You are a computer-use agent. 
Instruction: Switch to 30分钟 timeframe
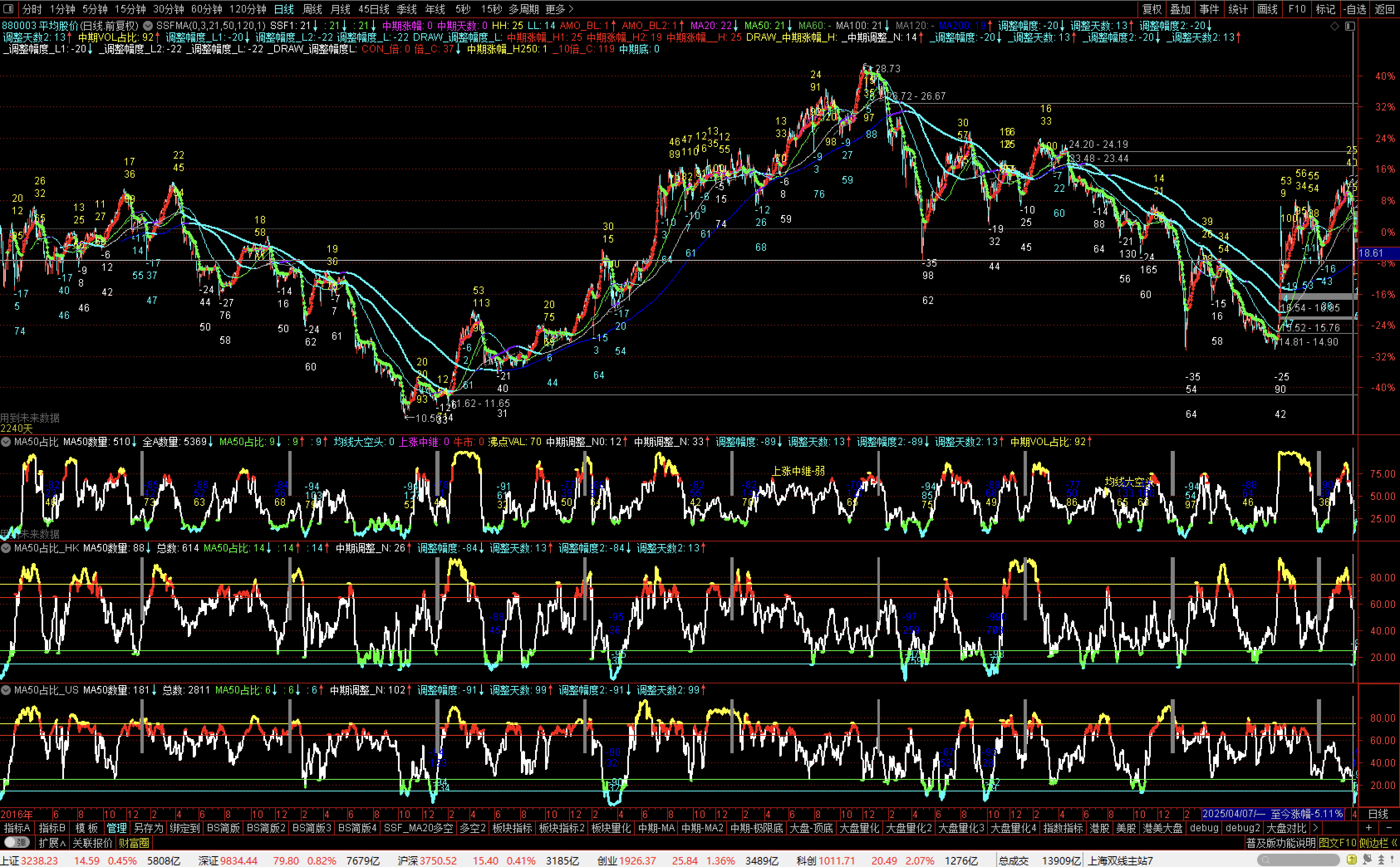(168, 9)
